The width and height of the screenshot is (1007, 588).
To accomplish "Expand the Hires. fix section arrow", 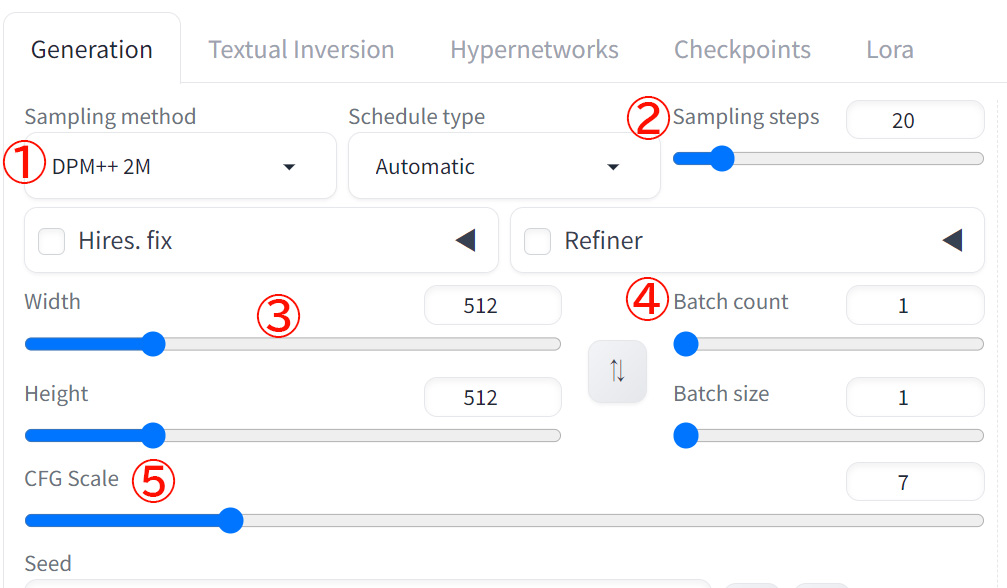I will 465,240.
